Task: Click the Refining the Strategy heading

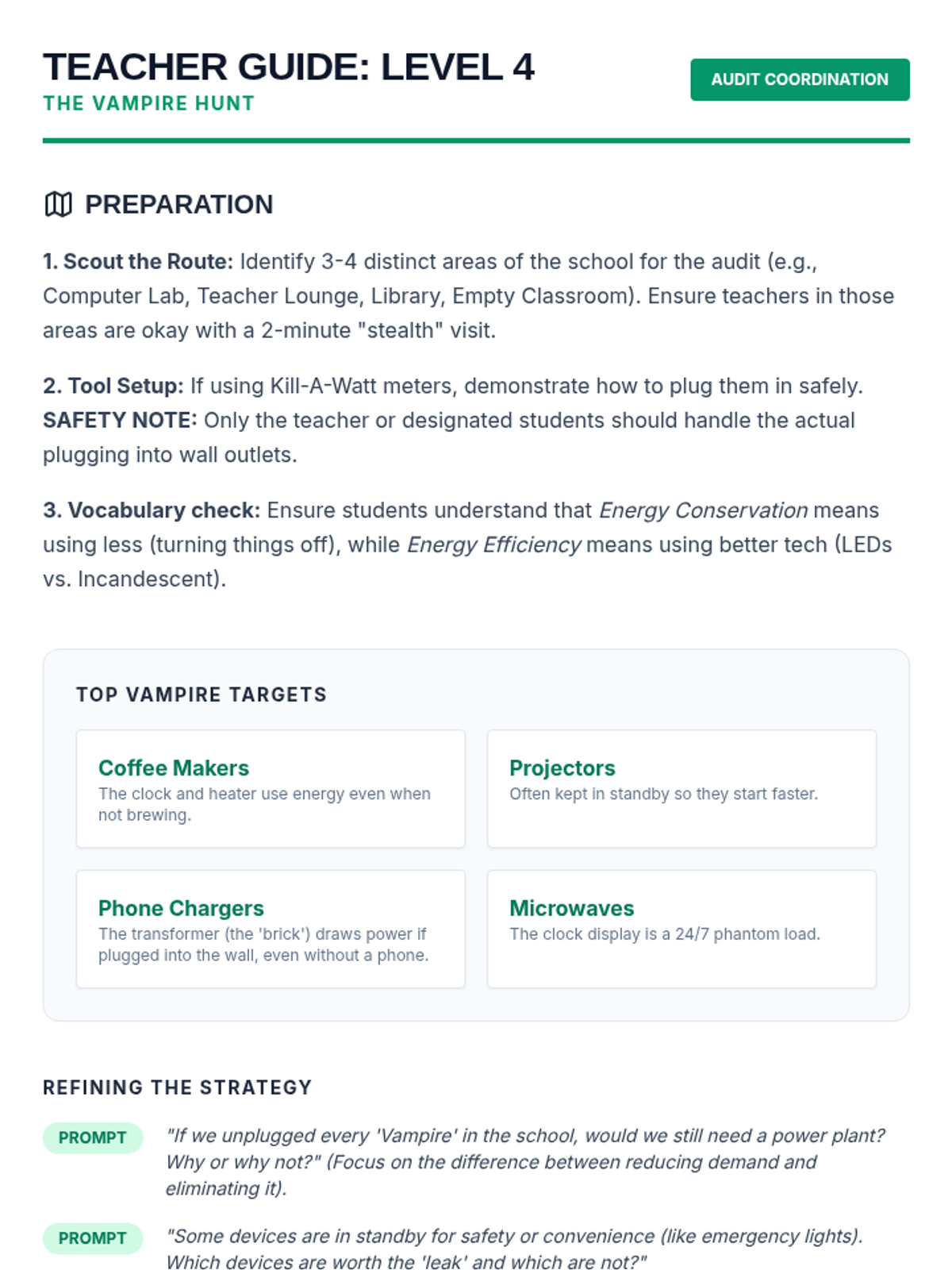Action: (178, 1087)
